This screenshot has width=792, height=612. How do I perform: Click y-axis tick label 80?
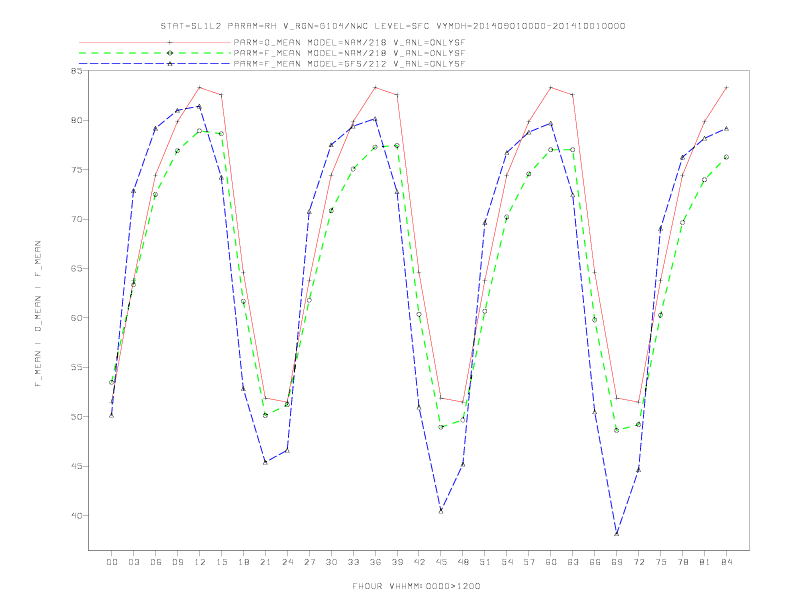point(76,120)
